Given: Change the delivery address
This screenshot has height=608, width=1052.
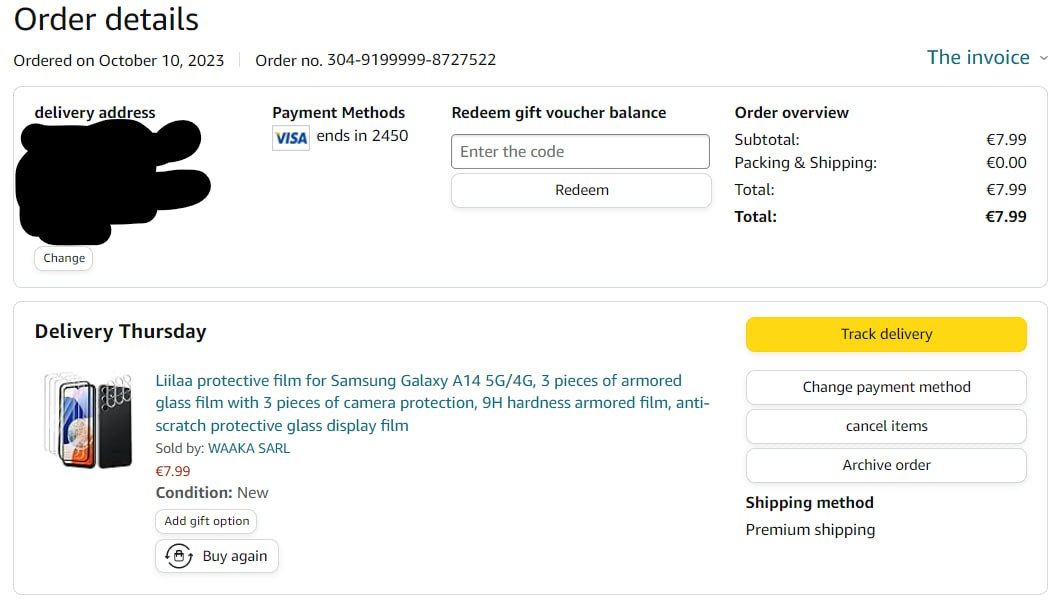Looking at the screenshot, I should click(64, 258).
